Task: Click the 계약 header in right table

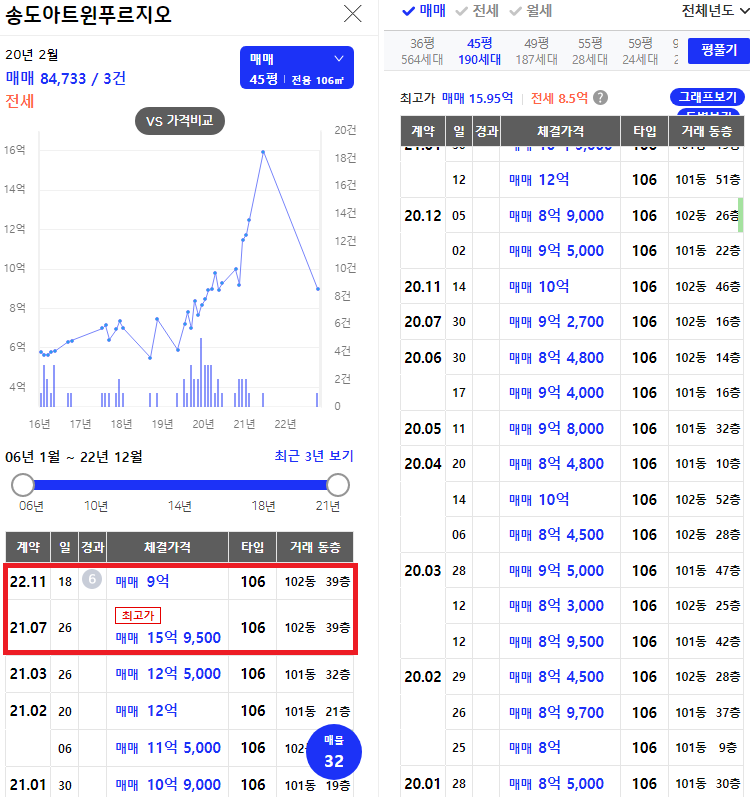Action: 423,131
